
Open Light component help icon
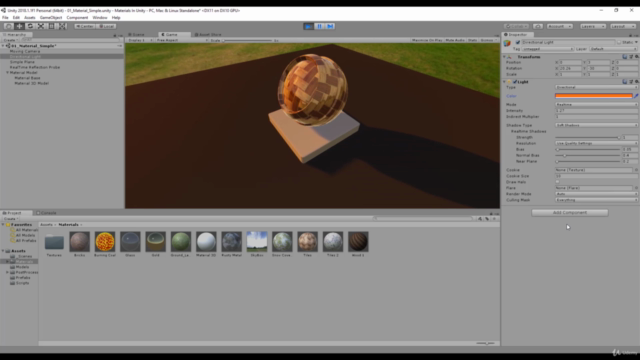click(624, 82)
